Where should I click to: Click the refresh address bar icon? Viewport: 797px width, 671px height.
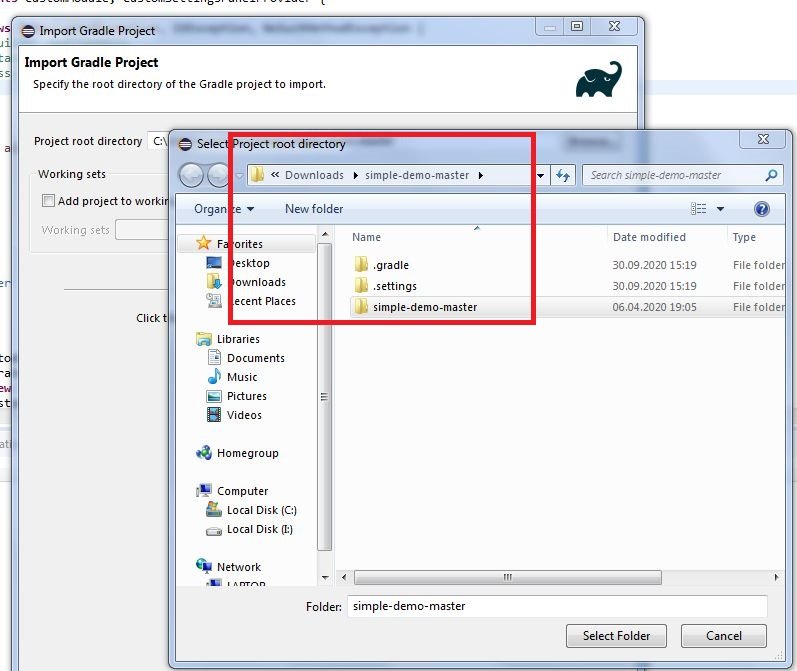point(563,175)
